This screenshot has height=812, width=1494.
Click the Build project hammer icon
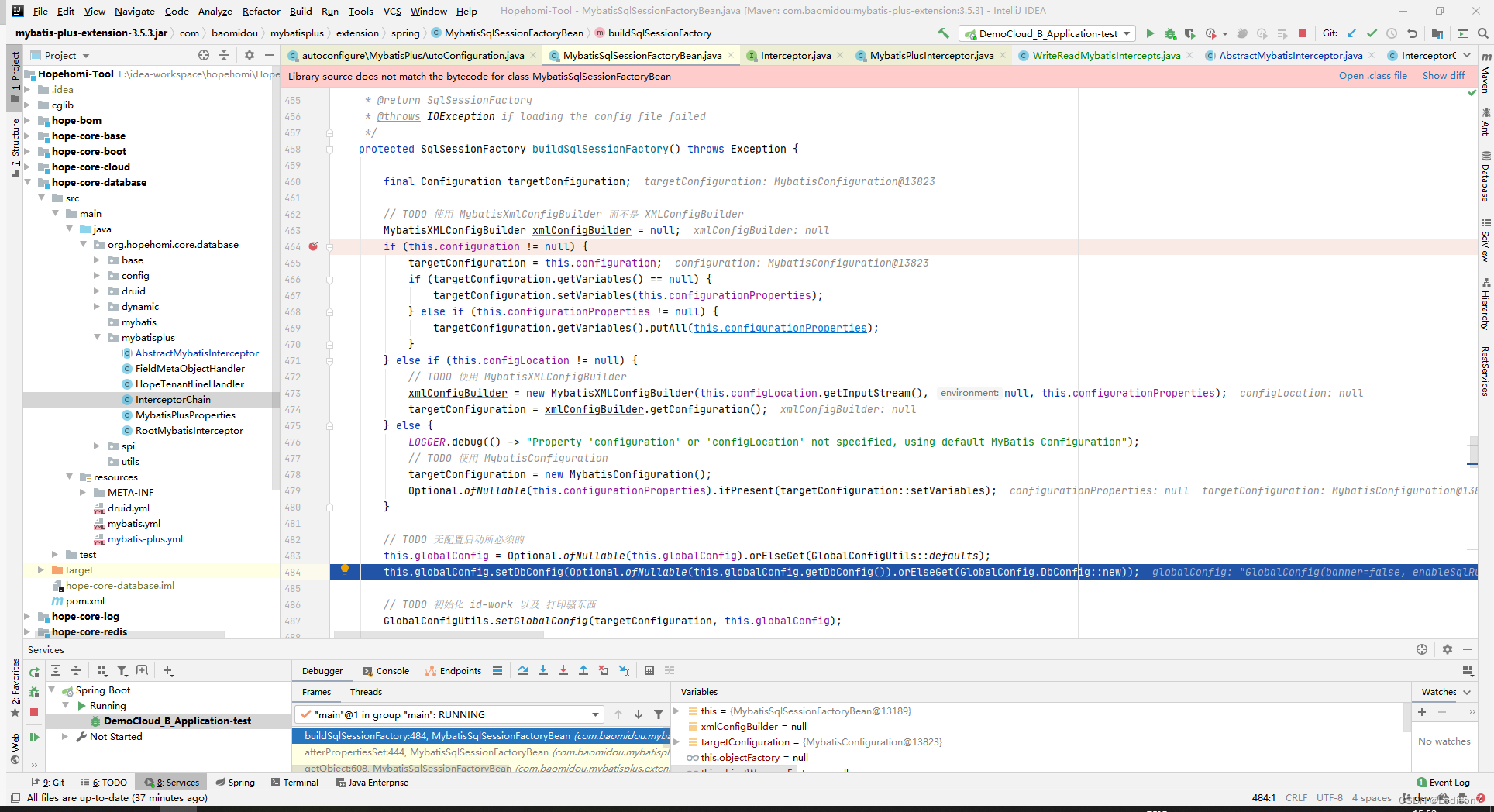point(943,33)
